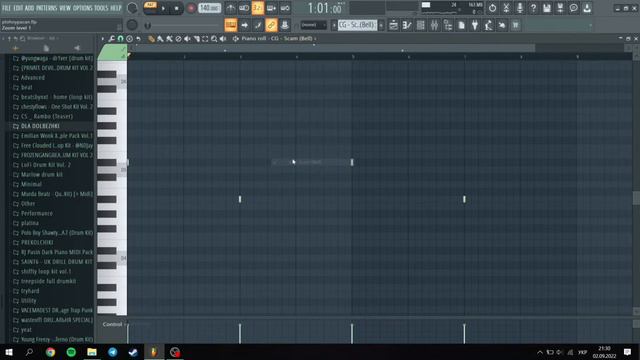The width and height of the screenshot is (640, 360).
Task: Click the Stop button in transport
Action: point(176,8)
